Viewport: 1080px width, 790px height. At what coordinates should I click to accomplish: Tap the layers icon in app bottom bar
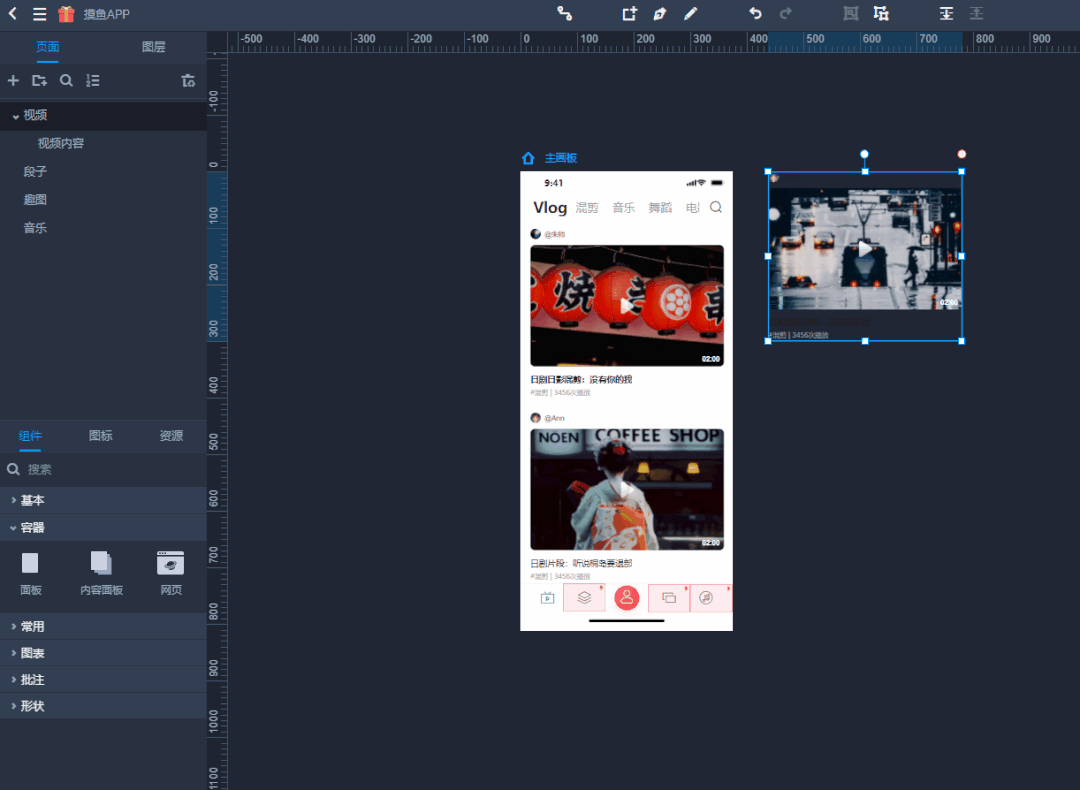tap(584, 597)
